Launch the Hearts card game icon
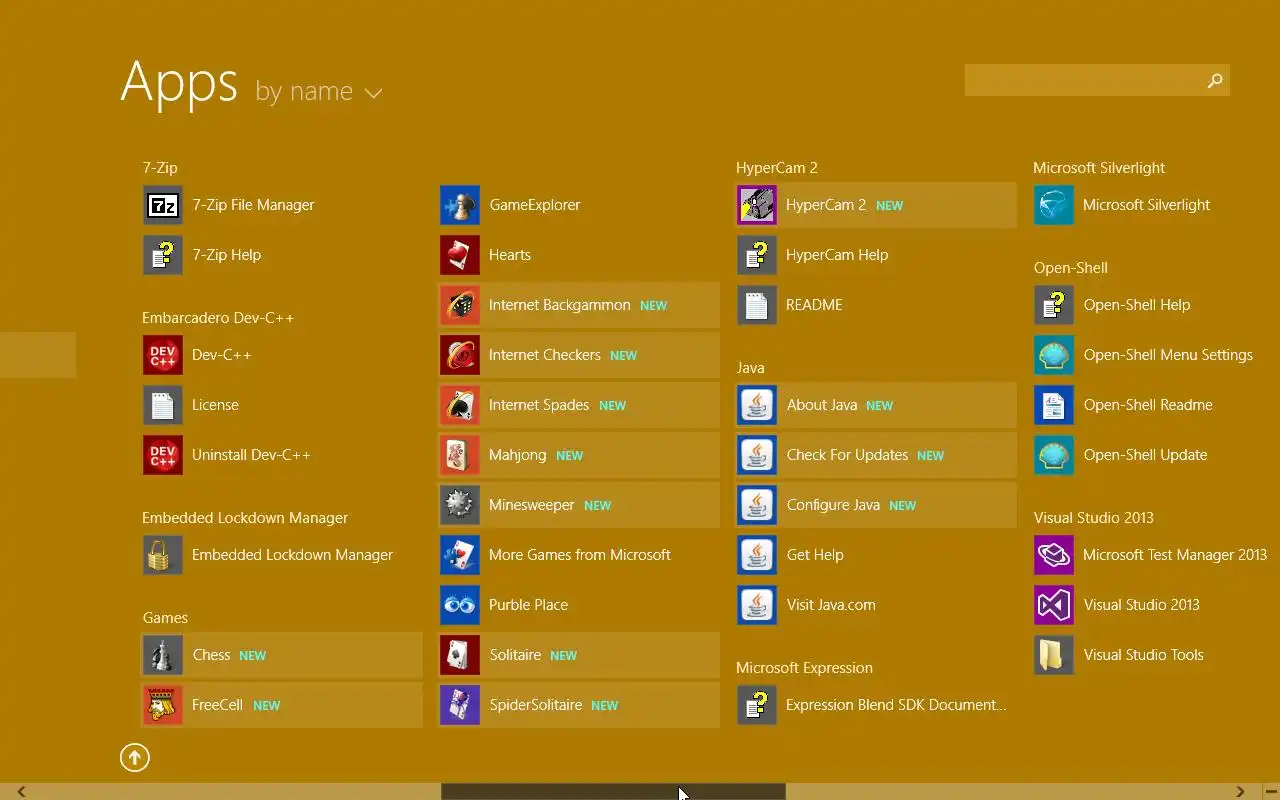The image size is (1280, 800). pos(460,255)
